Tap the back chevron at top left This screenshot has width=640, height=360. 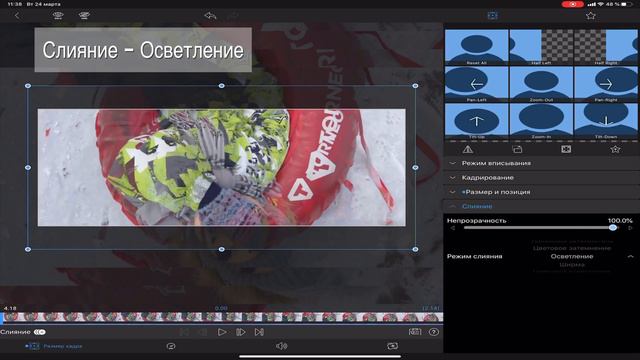pos(17,16)
